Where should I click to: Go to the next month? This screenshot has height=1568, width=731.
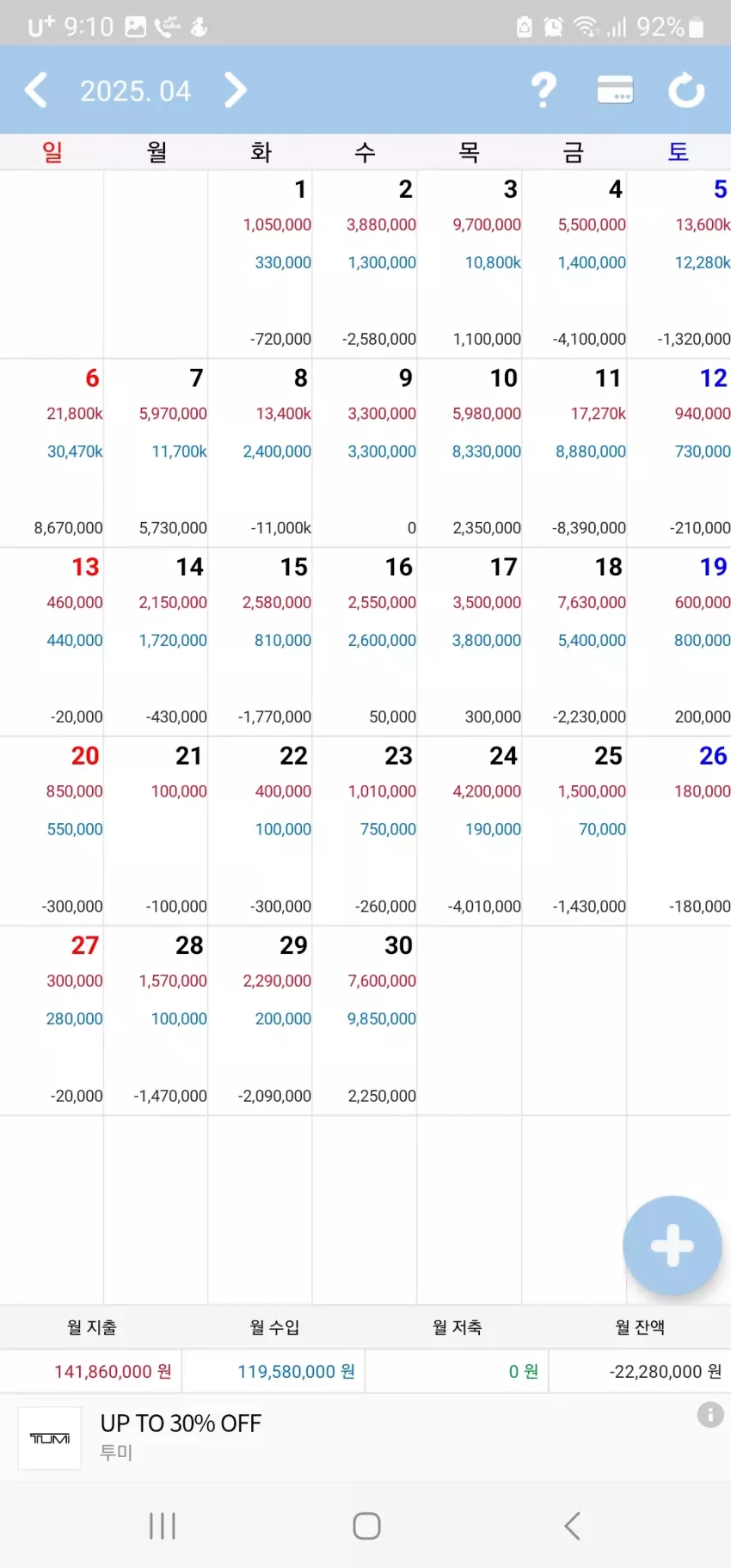[x=235, y=90]
